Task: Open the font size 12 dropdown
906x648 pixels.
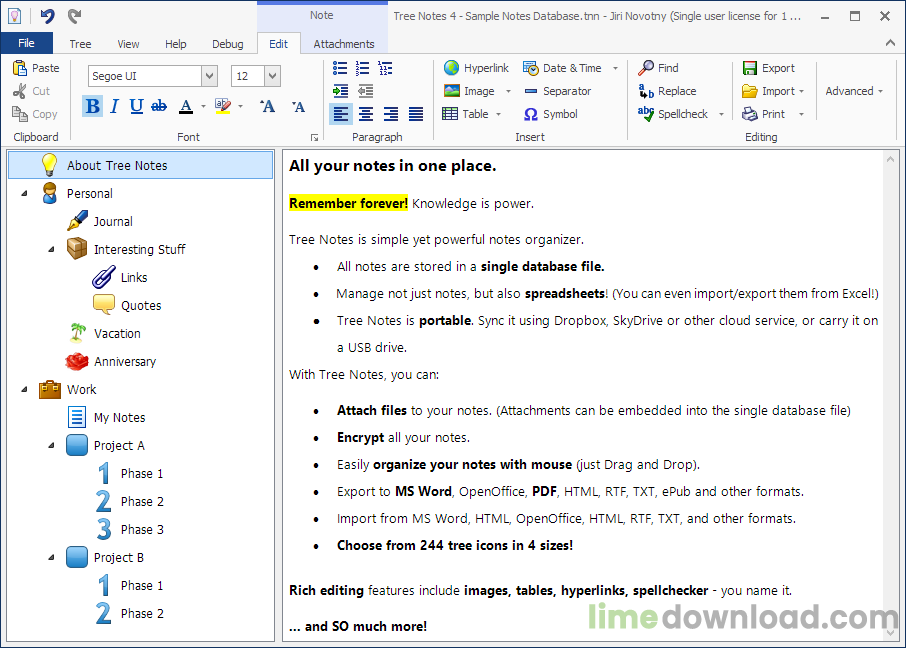Action: tap(272, 76)
